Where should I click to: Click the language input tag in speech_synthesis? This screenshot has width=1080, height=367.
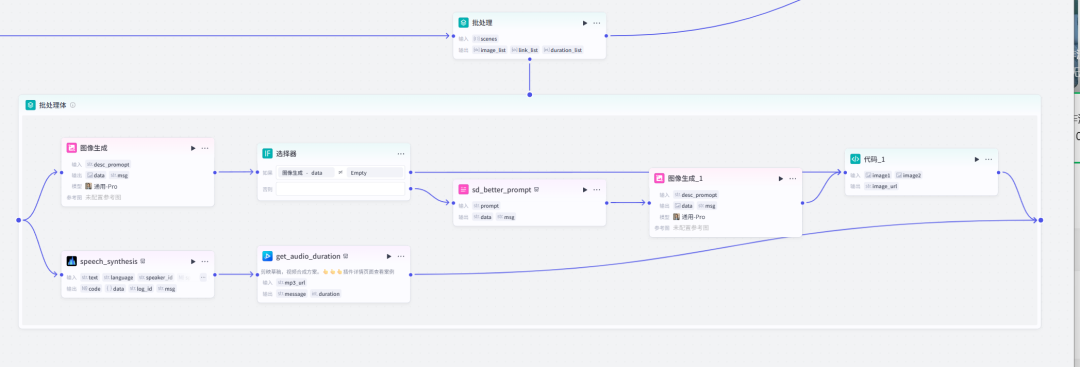pyautogui.click(x=118, y=277)
